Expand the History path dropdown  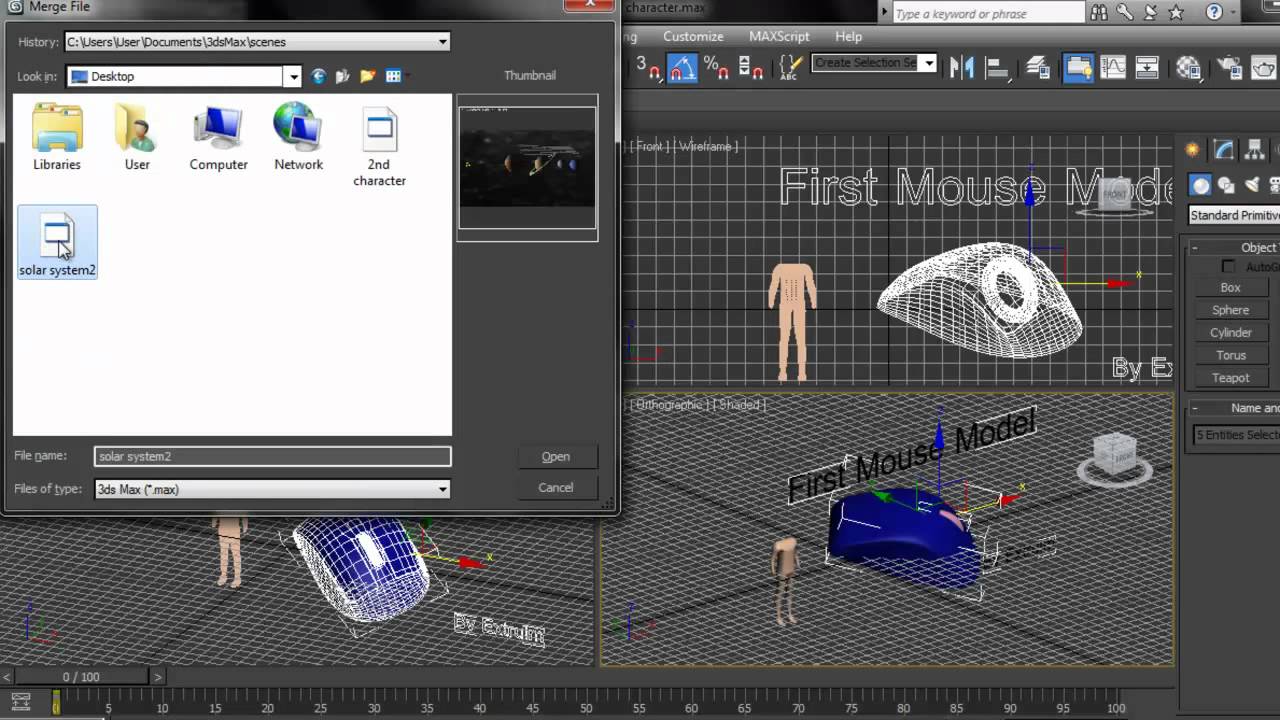coord(442,42)
